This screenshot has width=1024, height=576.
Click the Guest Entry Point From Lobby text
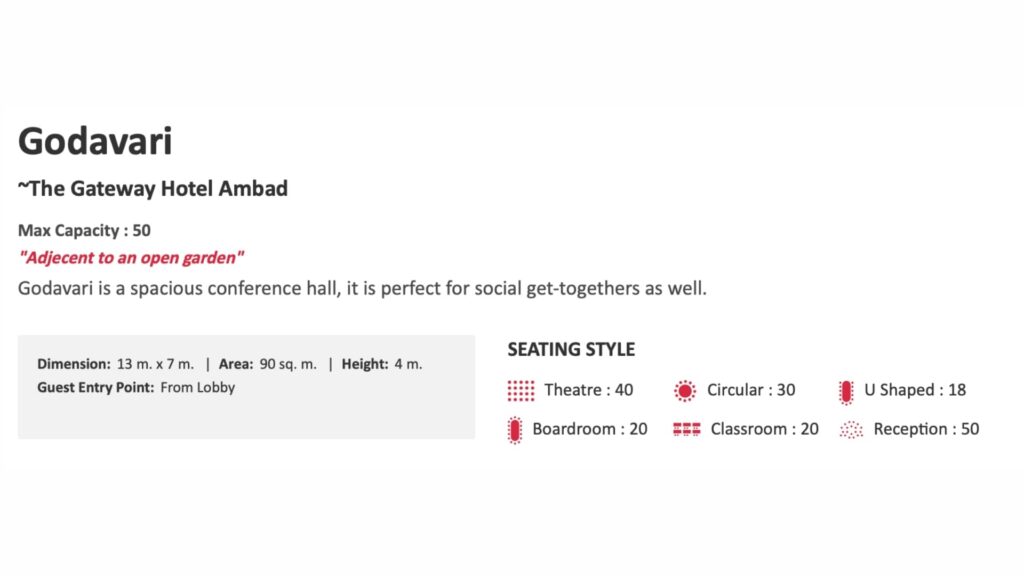(x=136, y=387)
